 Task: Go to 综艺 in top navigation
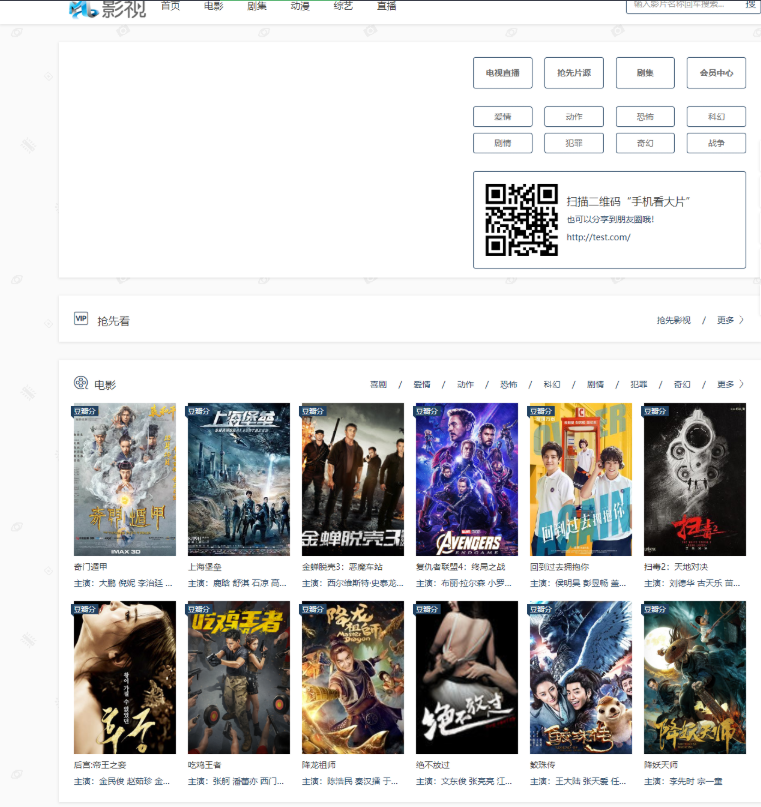342,6
